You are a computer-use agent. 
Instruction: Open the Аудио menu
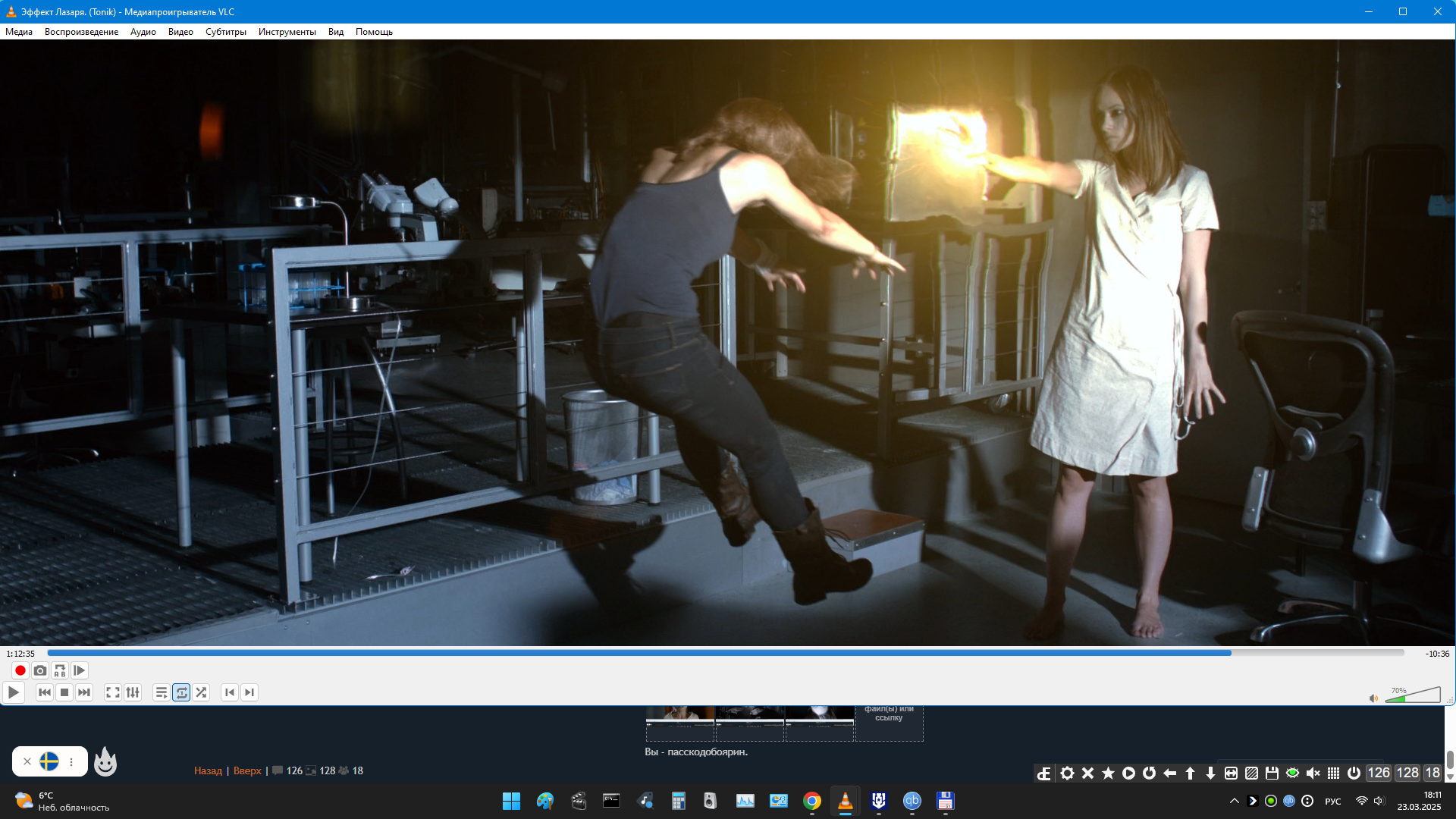click(143, 32)
